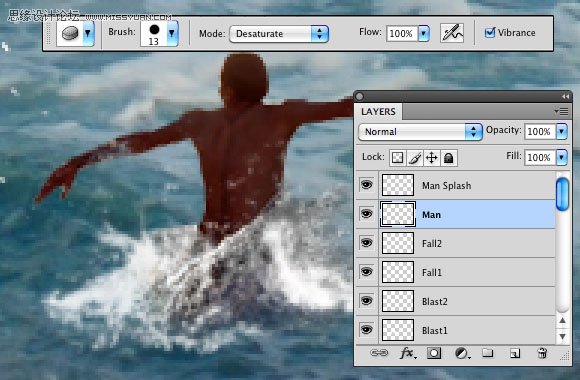
Task: Click the Link layers icon
Action: point(379,353)
